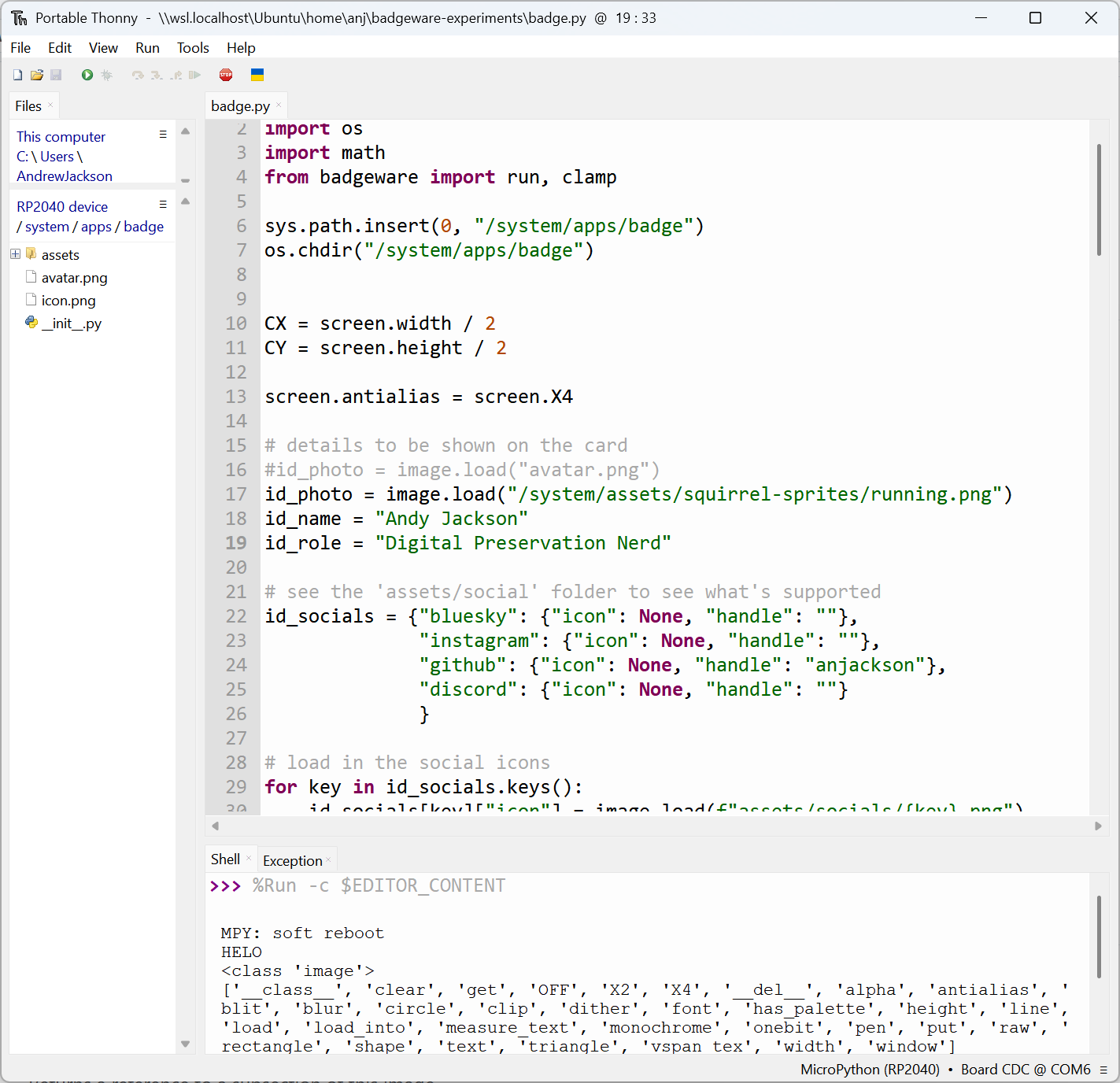
Task: Close the Files panel tab
Action: 50,105
